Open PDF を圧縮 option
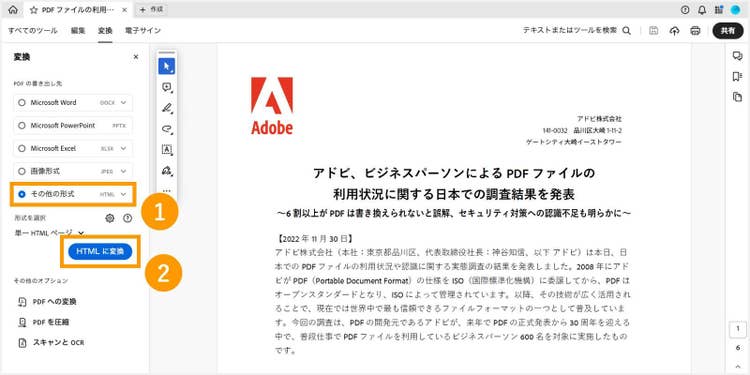Image resolution: width=750 pixels, height=375 pixels. click(44, 322)
